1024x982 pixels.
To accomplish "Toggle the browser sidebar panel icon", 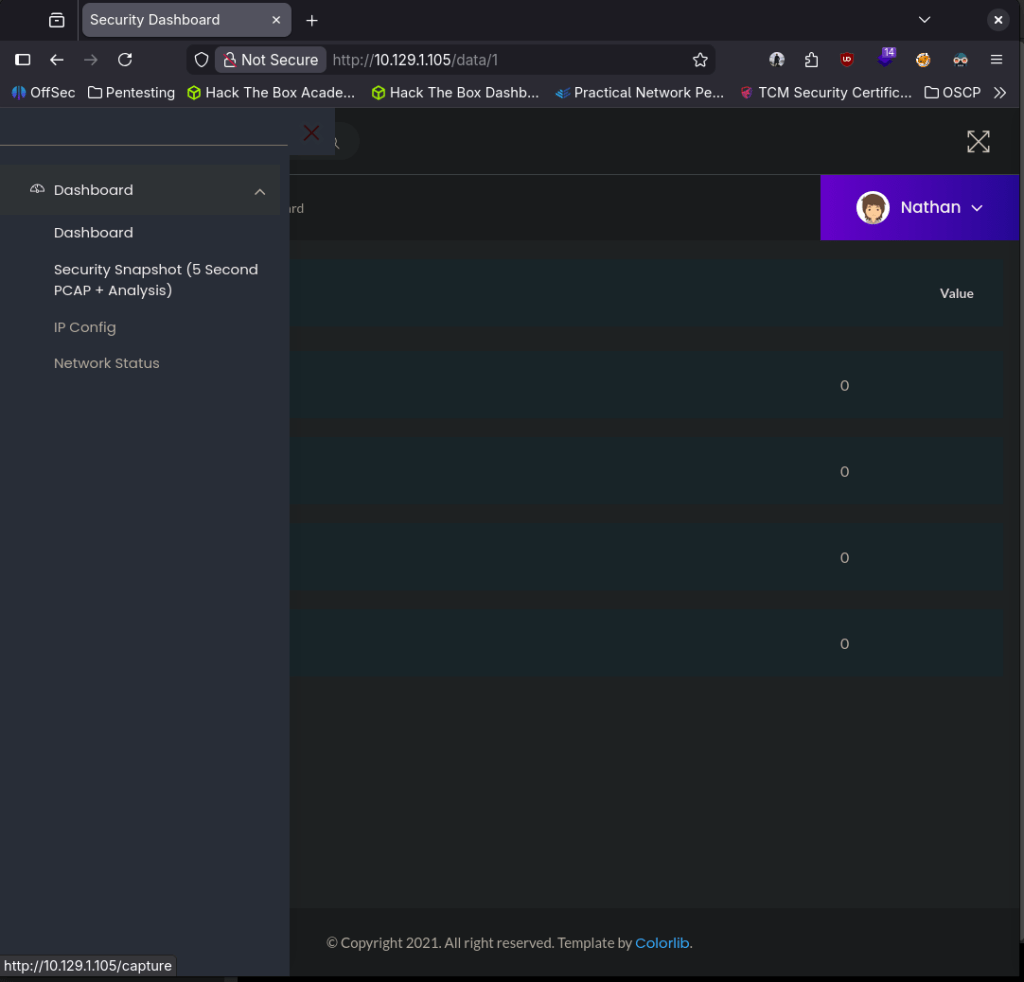I will tap(23, 60).
